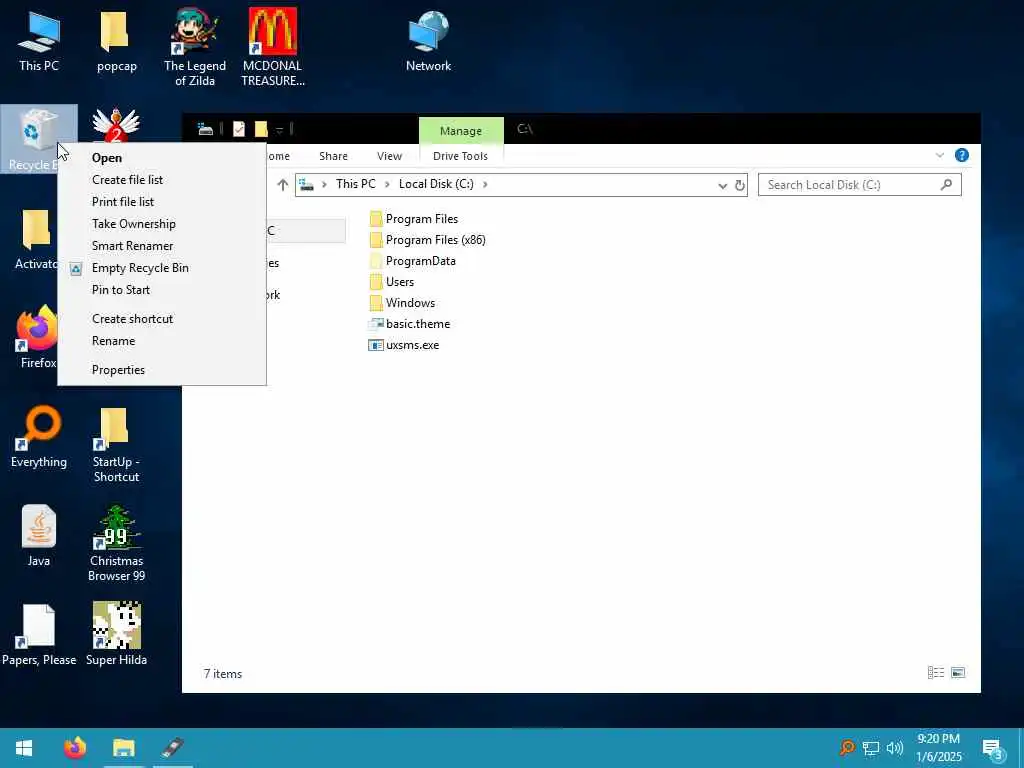Select the basic.theme file
This screenshot has height=768, width=1024.
tap(409, 324)
